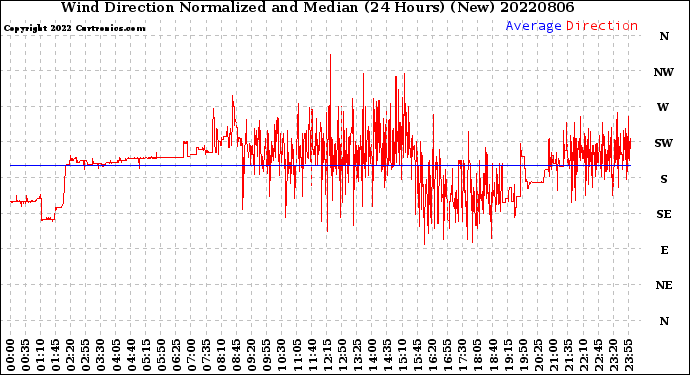Viewport: 690px width, 375px height.
Task: Click the blue average line near 04:40
Action: tap(131, 165)
